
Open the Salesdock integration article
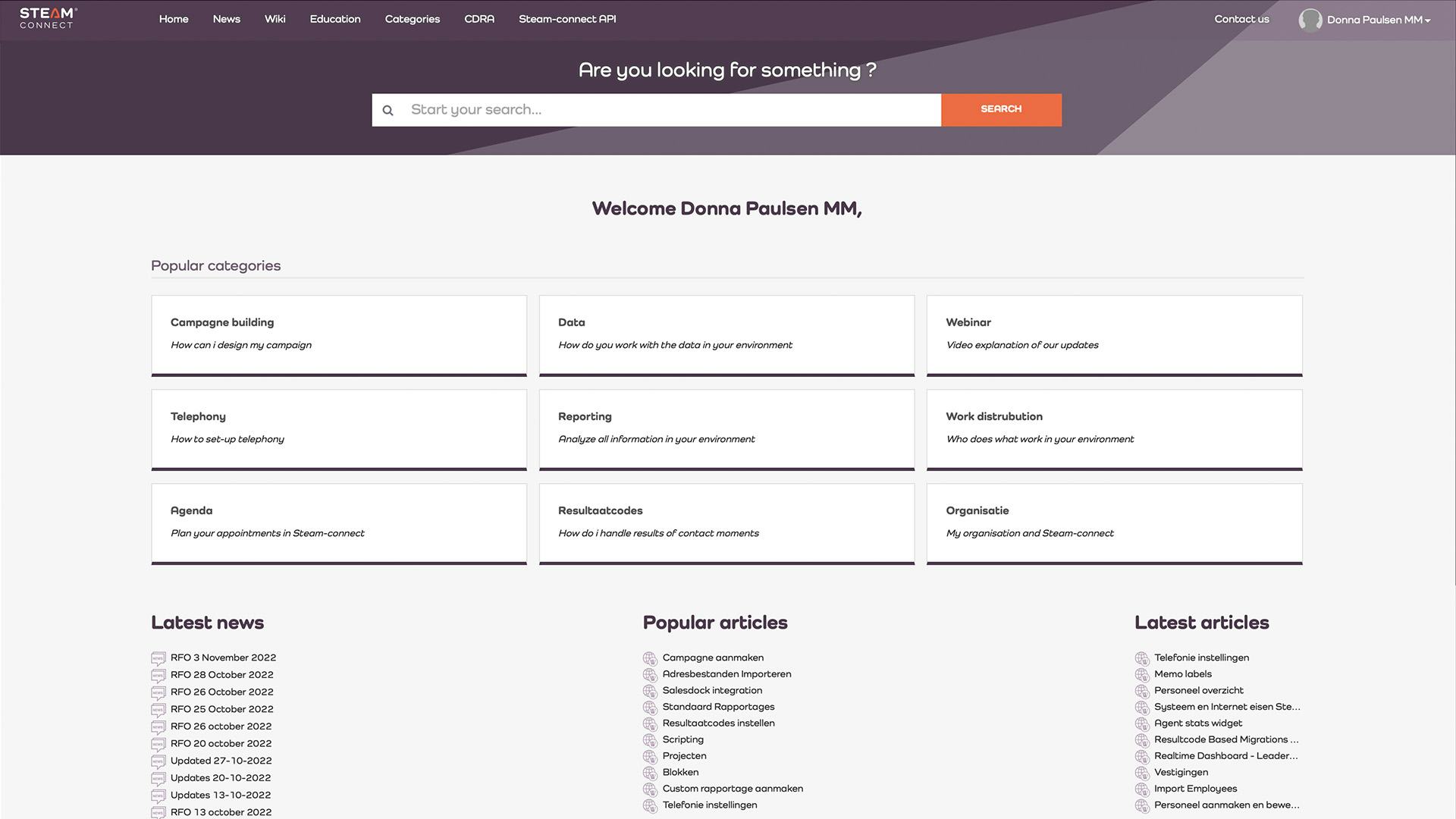coord(712,691)
